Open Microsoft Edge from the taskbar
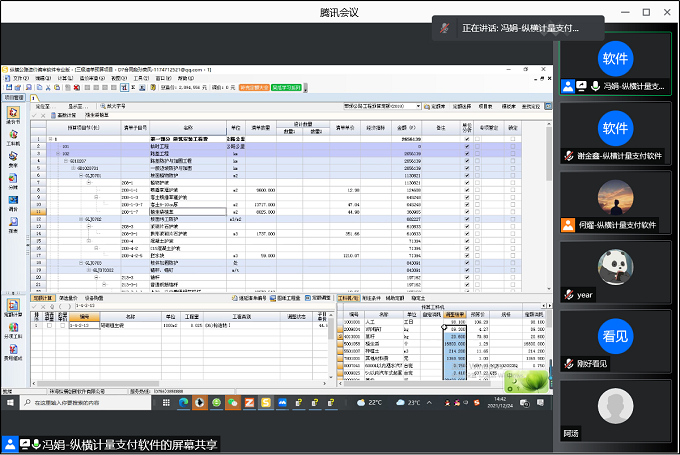 (x=183, y=403)
